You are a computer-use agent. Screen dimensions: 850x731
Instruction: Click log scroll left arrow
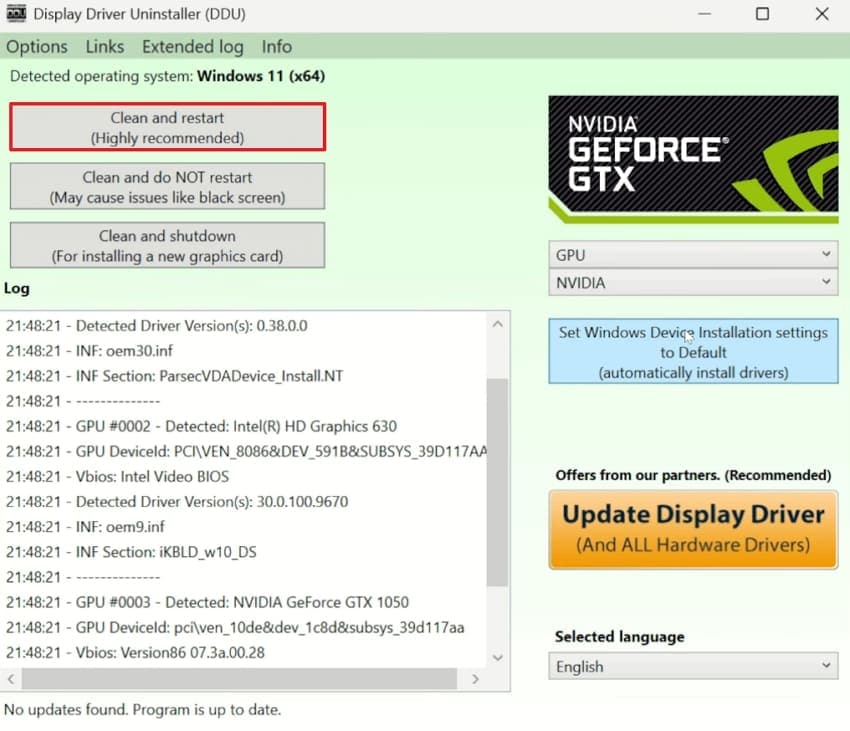point(11,678)
